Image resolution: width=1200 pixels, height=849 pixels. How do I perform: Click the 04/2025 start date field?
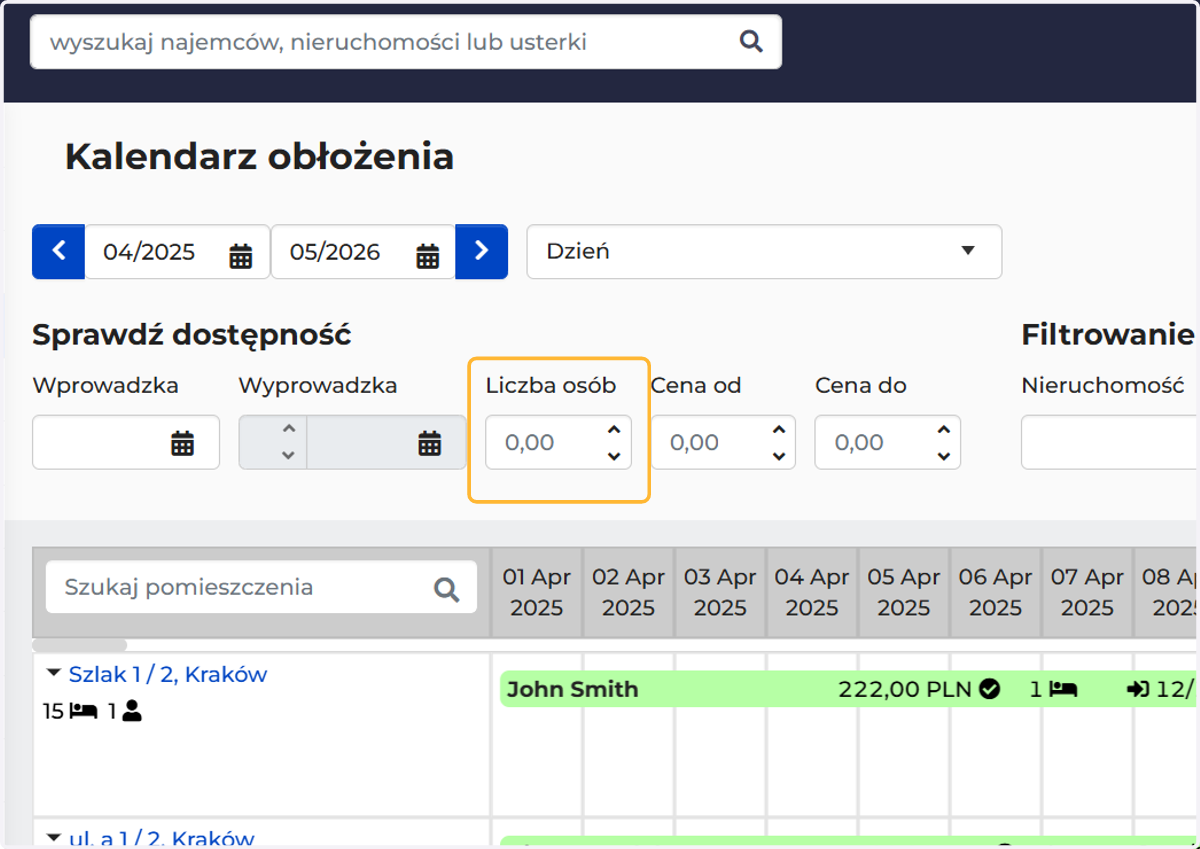coord(177,251)
